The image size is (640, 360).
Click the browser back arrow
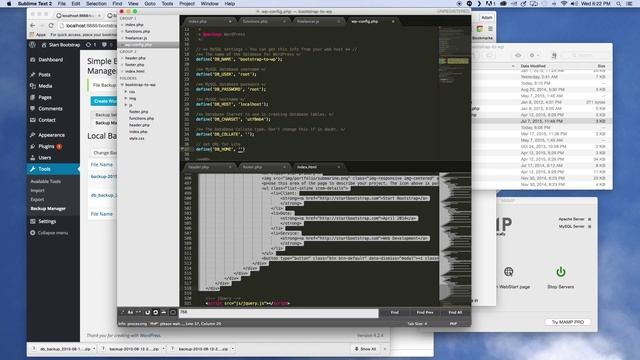pyautogui.click(x=33, y=25)
